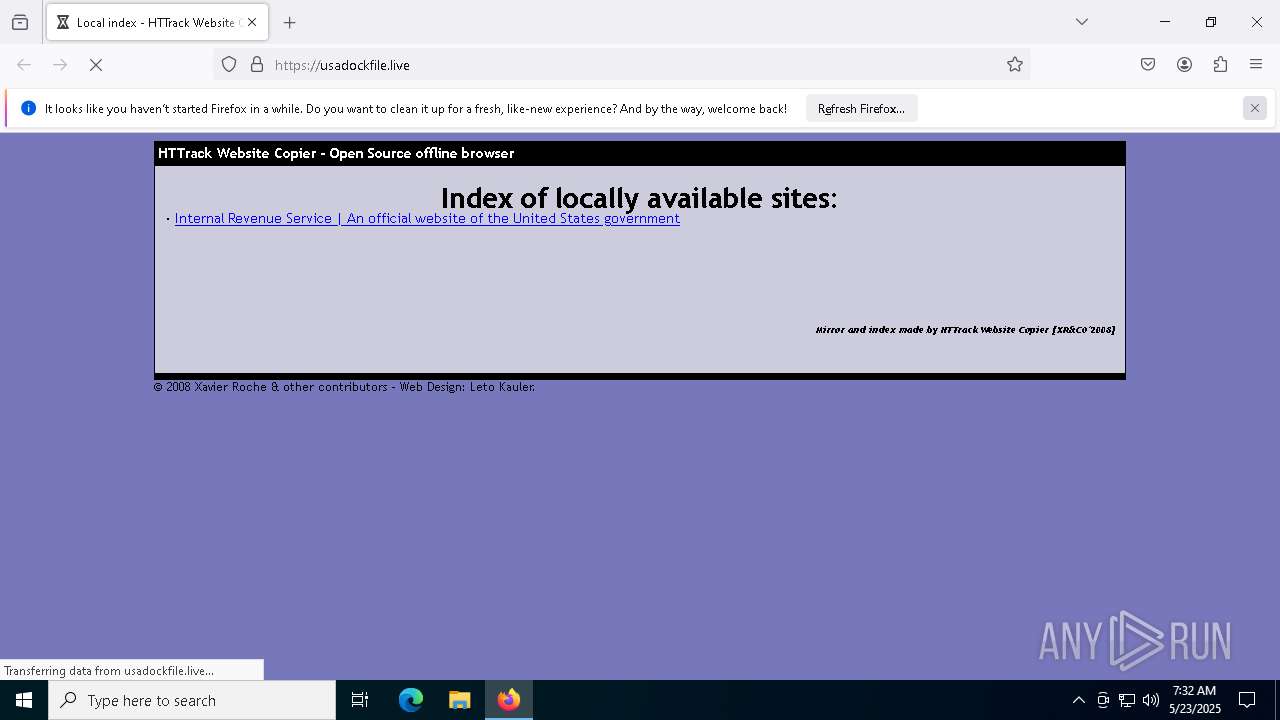Viewport: 1280px width, 720px height.
Task: Open the Save to Pocket icon
Action: (x=1148, y=65)
